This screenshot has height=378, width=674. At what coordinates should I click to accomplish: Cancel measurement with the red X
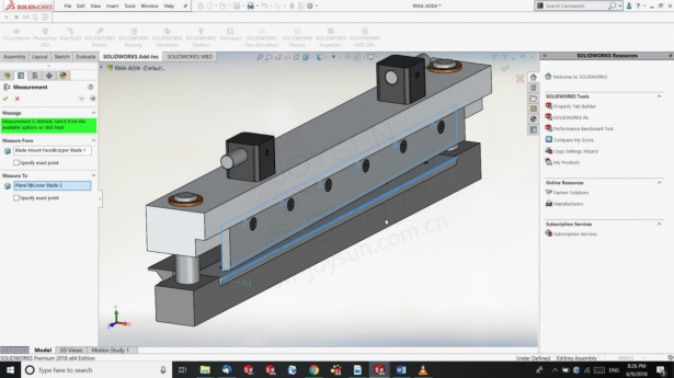click(17, 99)
